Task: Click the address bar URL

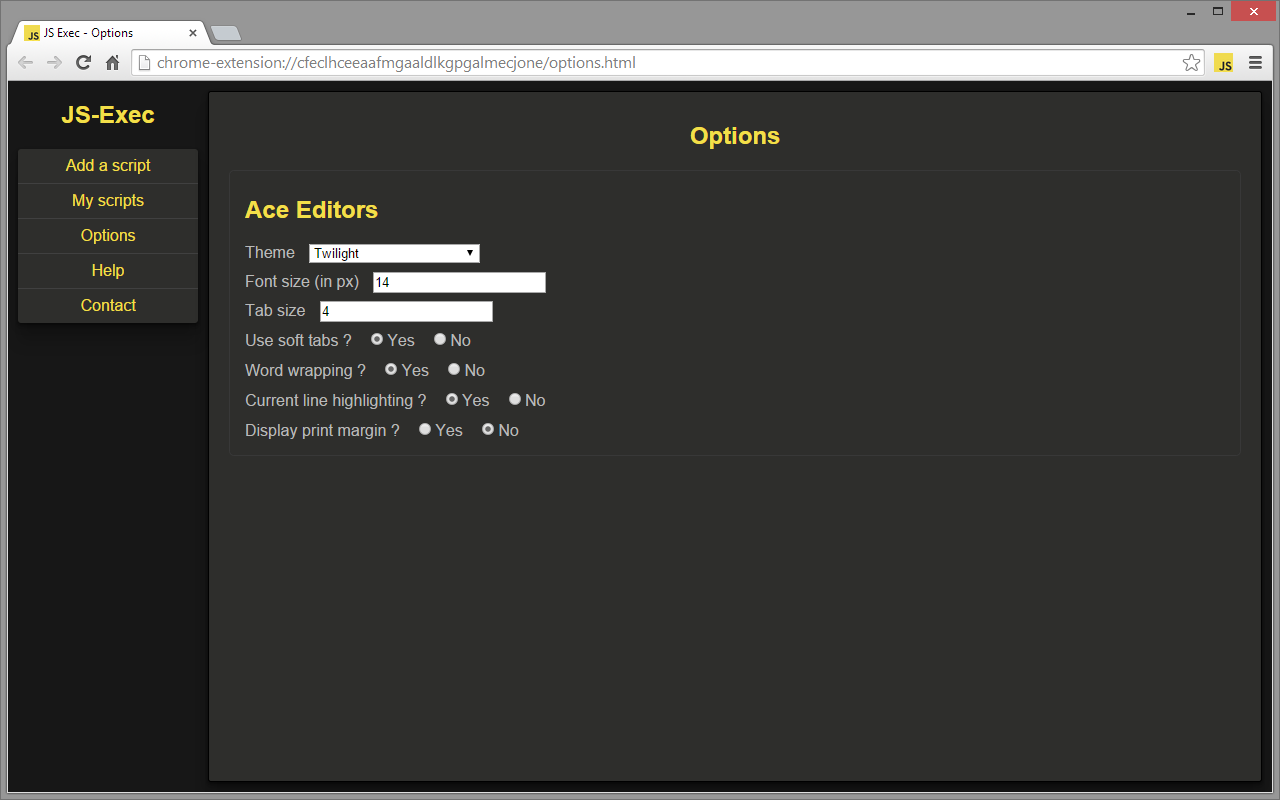Action: coord(396,63)
